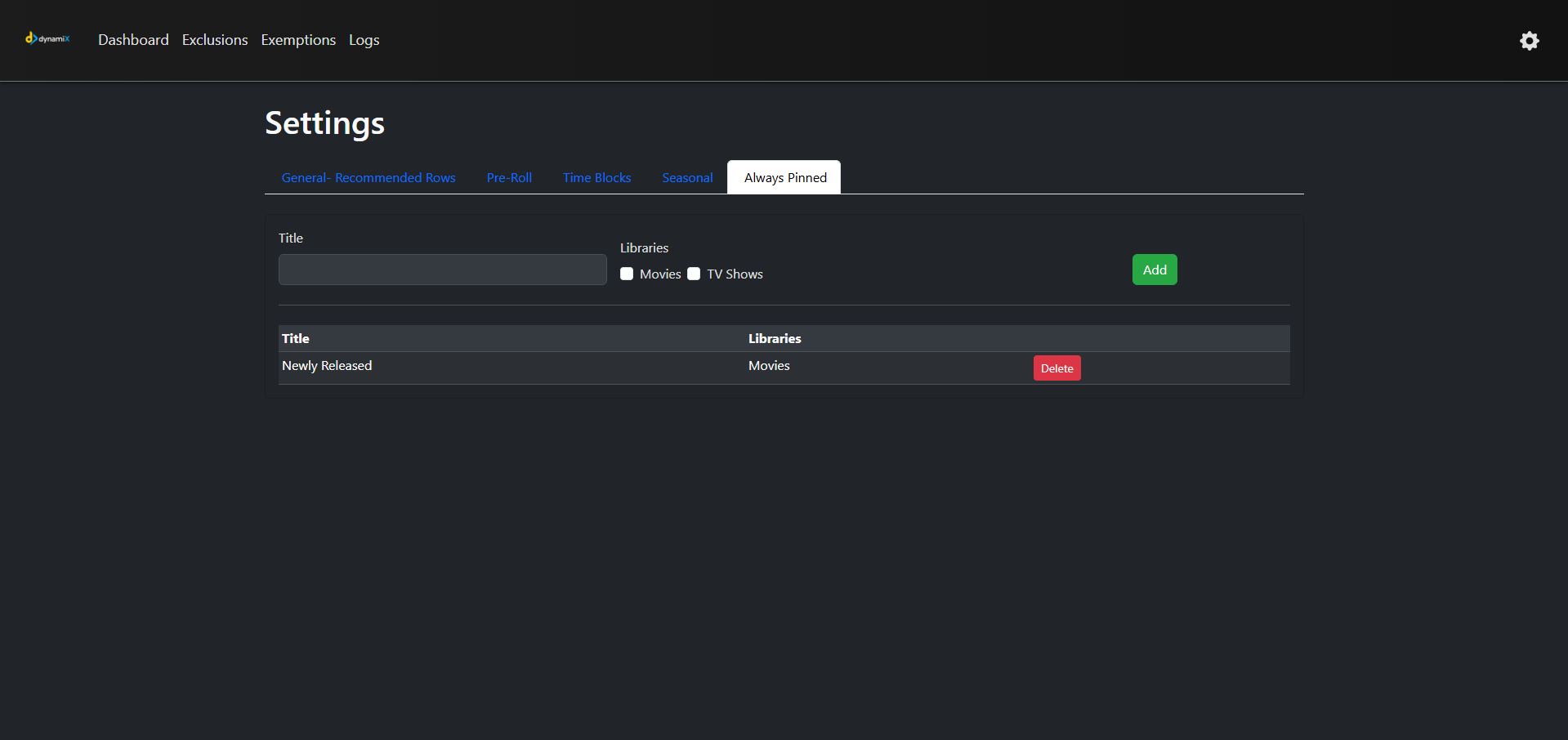Check the Movies library checkbox
Screen dimensions: 1568x740
click(627, 274)
